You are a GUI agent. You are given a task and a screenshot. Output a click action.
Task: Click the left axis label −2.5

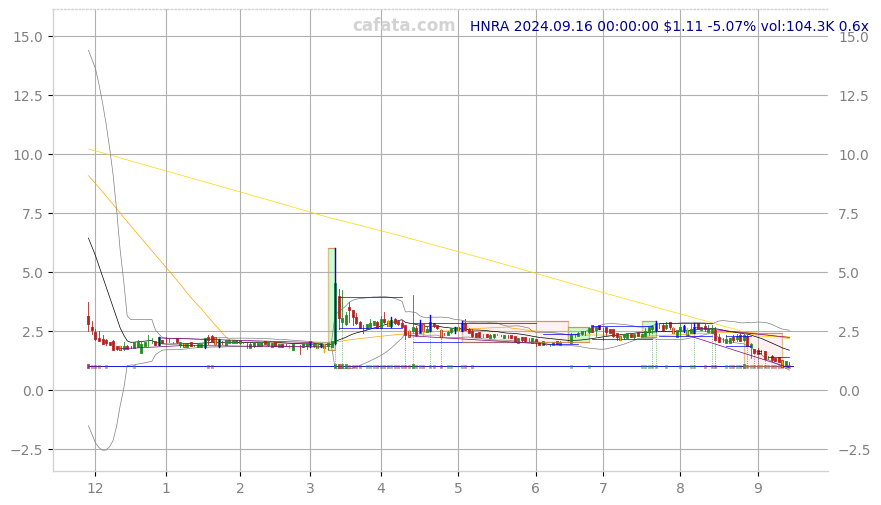pos(26,450)
